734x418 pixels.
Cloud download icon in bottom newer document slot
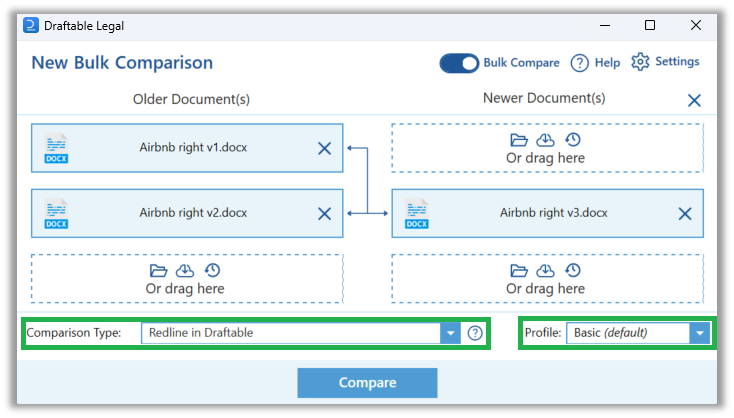click(545, 270)
